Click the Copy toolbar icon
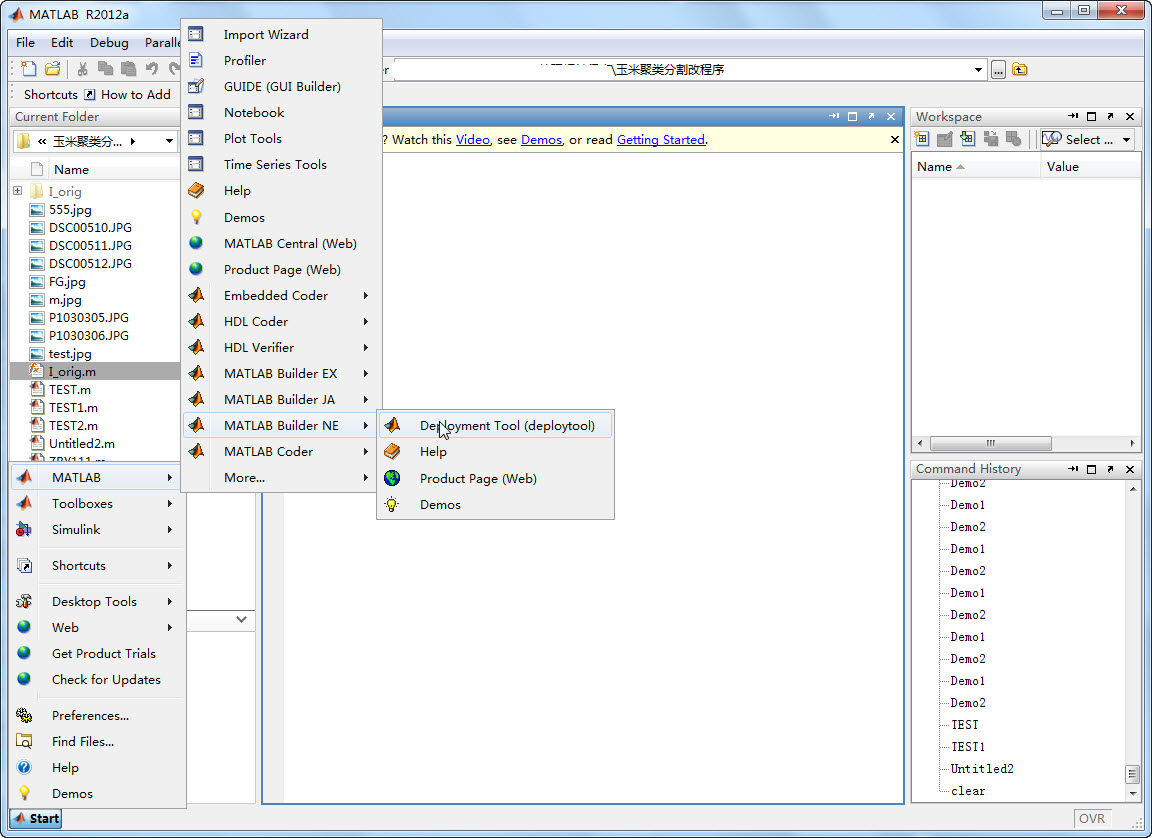 pyautogui.click(x=105, y=69)
